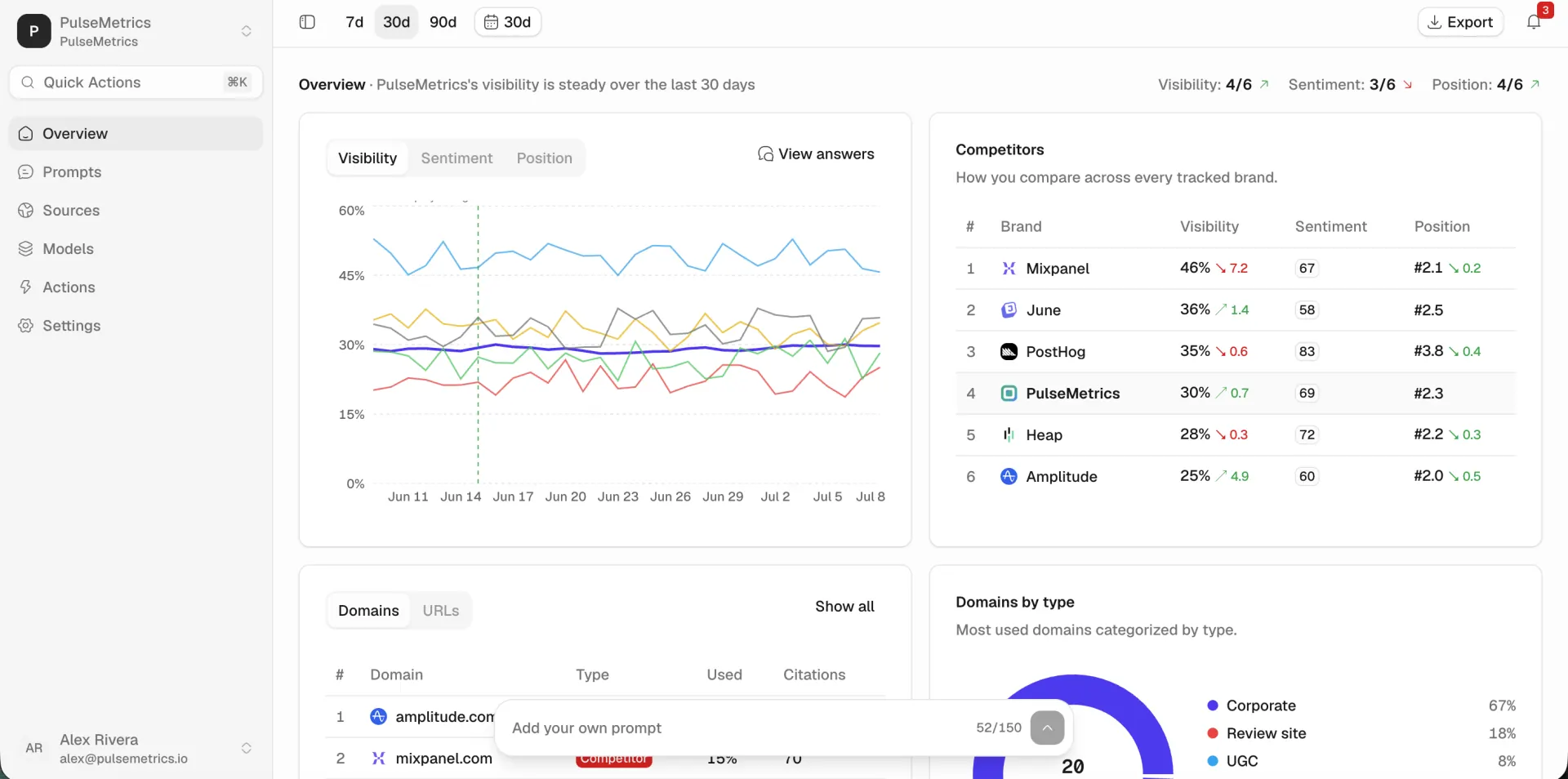The width and height of the screenshot is (1568, 779).
Task: Switch chart to Visibility tab
Action: 367,158
